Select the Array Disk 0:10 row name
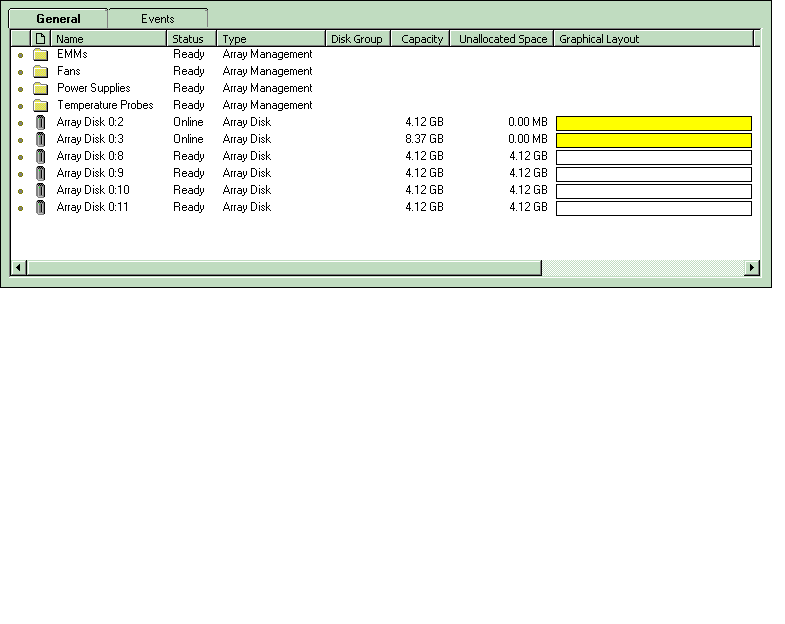The image size is (785, 624). tap(93, 190)
